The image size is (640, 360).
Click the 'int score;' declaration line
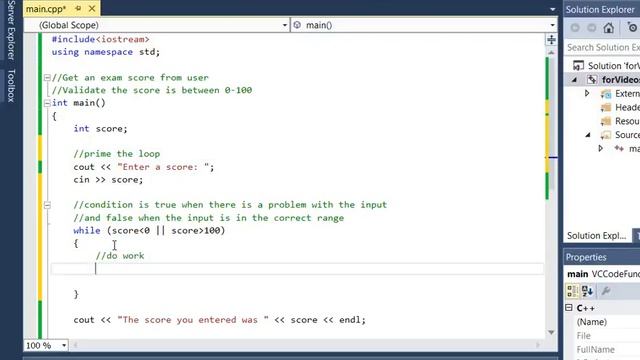point(100,129)
